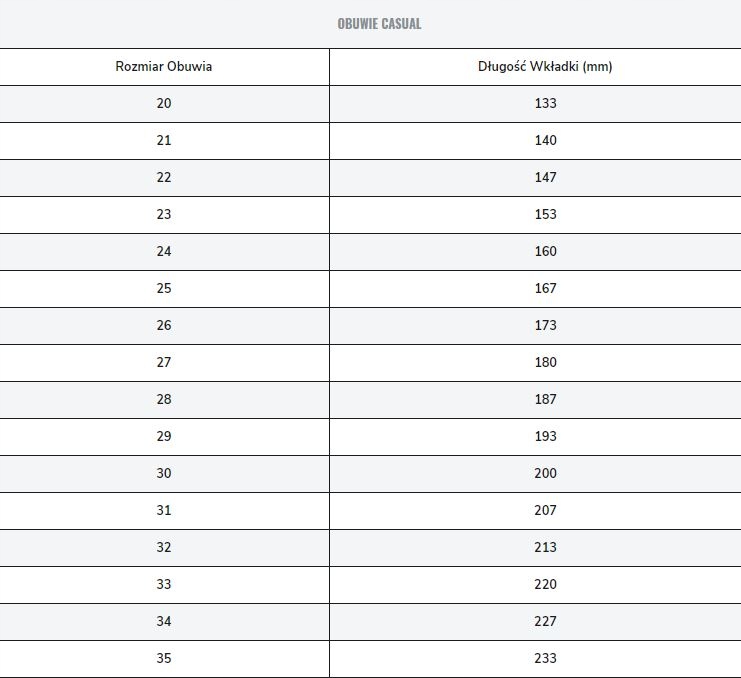Choose shoe size 26 in the table
Viewport: 741px width, 678px height.
point(164,325)
